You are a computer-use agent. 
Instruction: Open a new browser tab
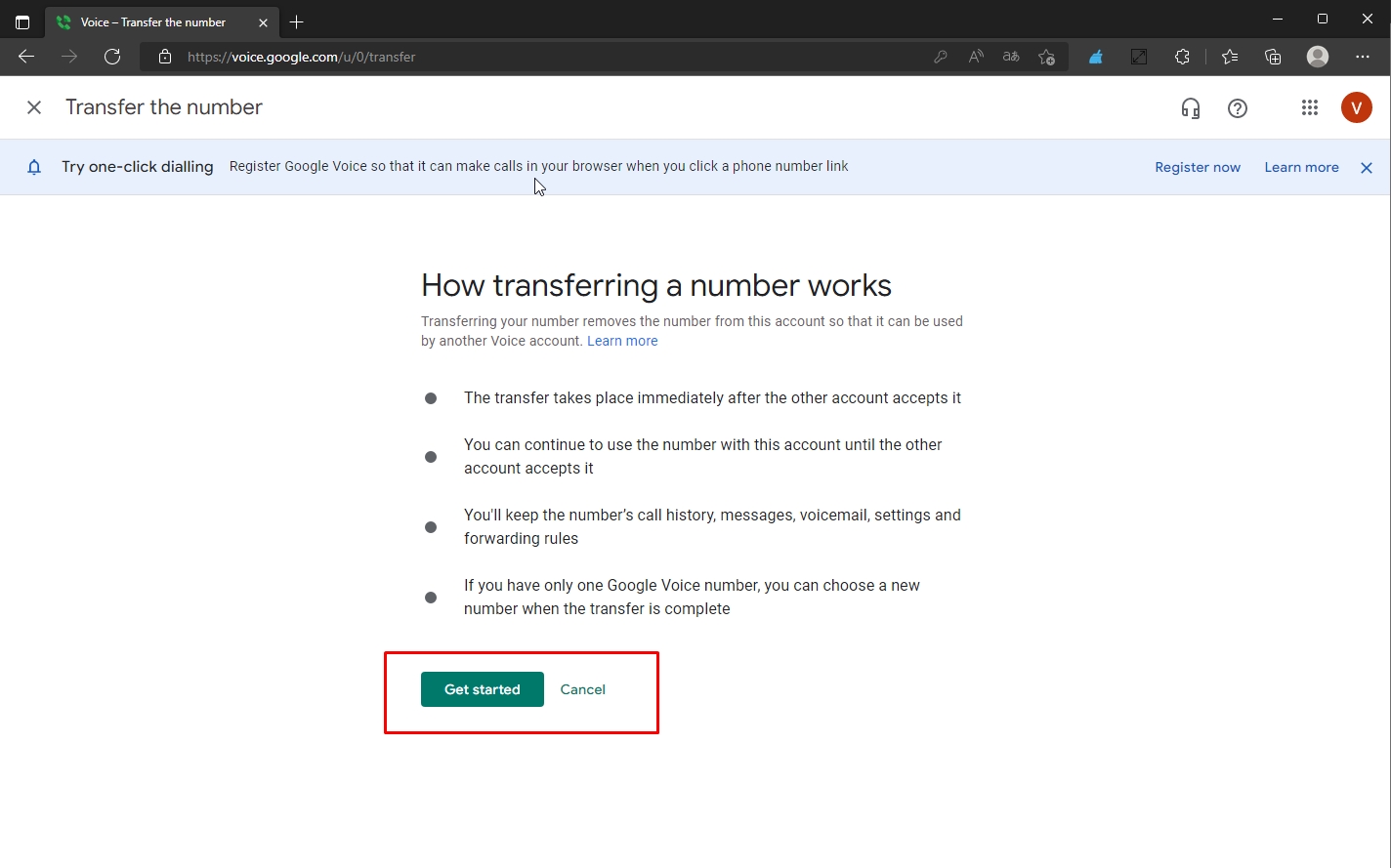(x=297, y=21)
